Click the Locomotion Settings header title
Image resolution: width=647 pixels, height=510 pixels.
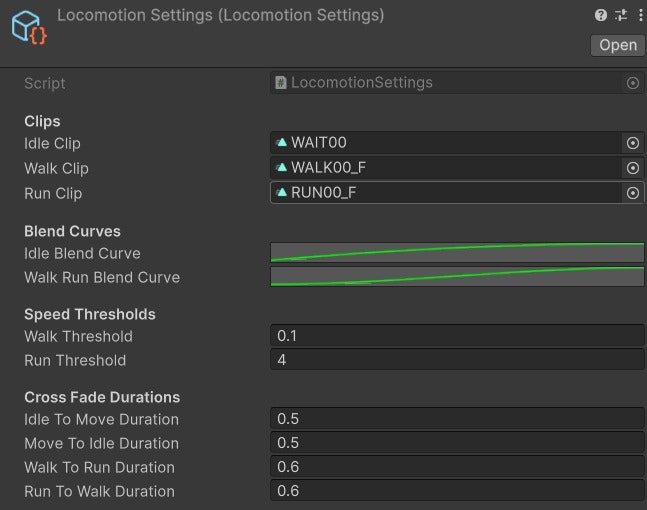221,15
